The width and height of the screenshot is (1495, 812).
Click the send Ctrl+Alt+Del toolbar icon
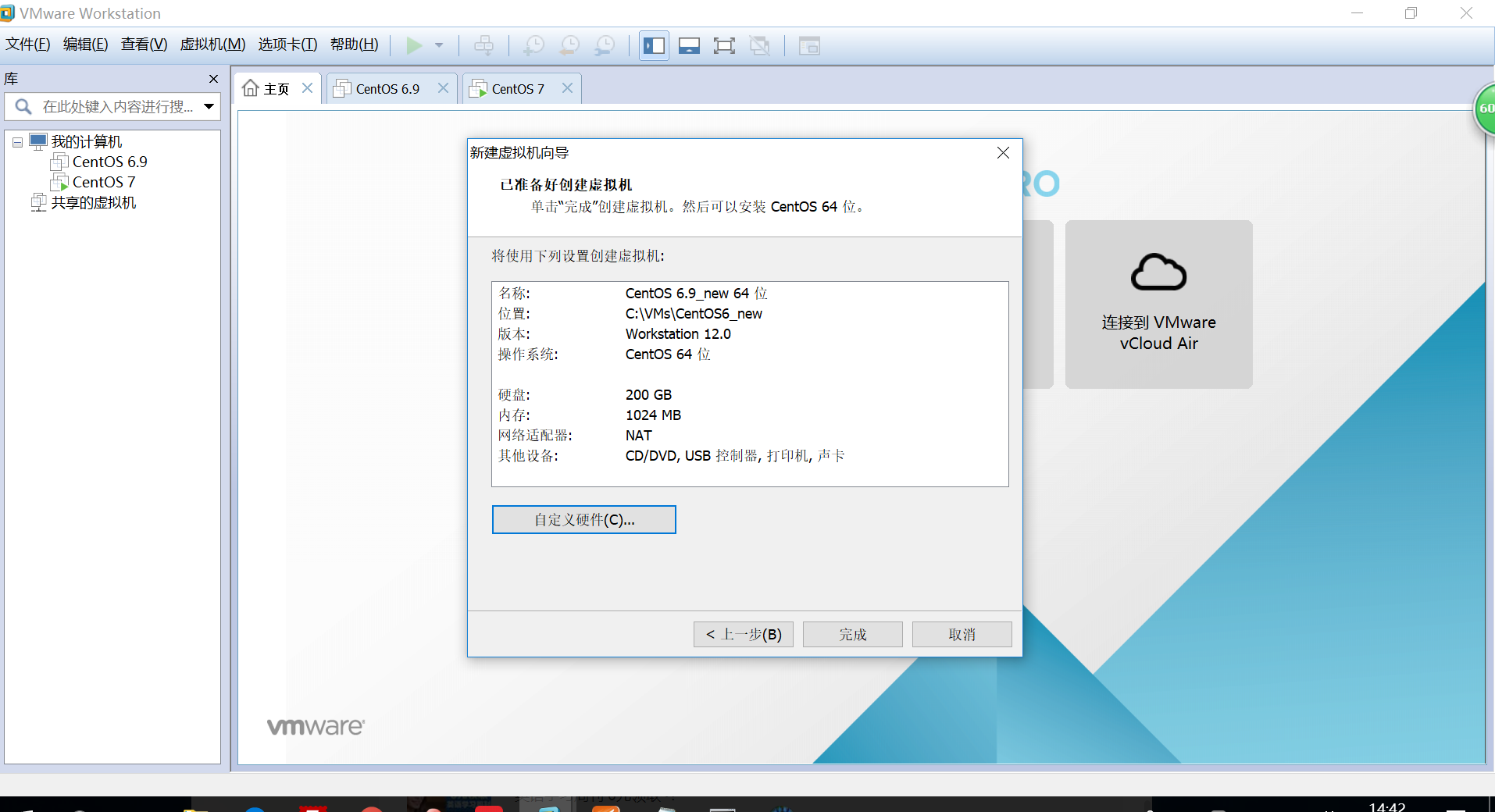(x=484, y=45)
